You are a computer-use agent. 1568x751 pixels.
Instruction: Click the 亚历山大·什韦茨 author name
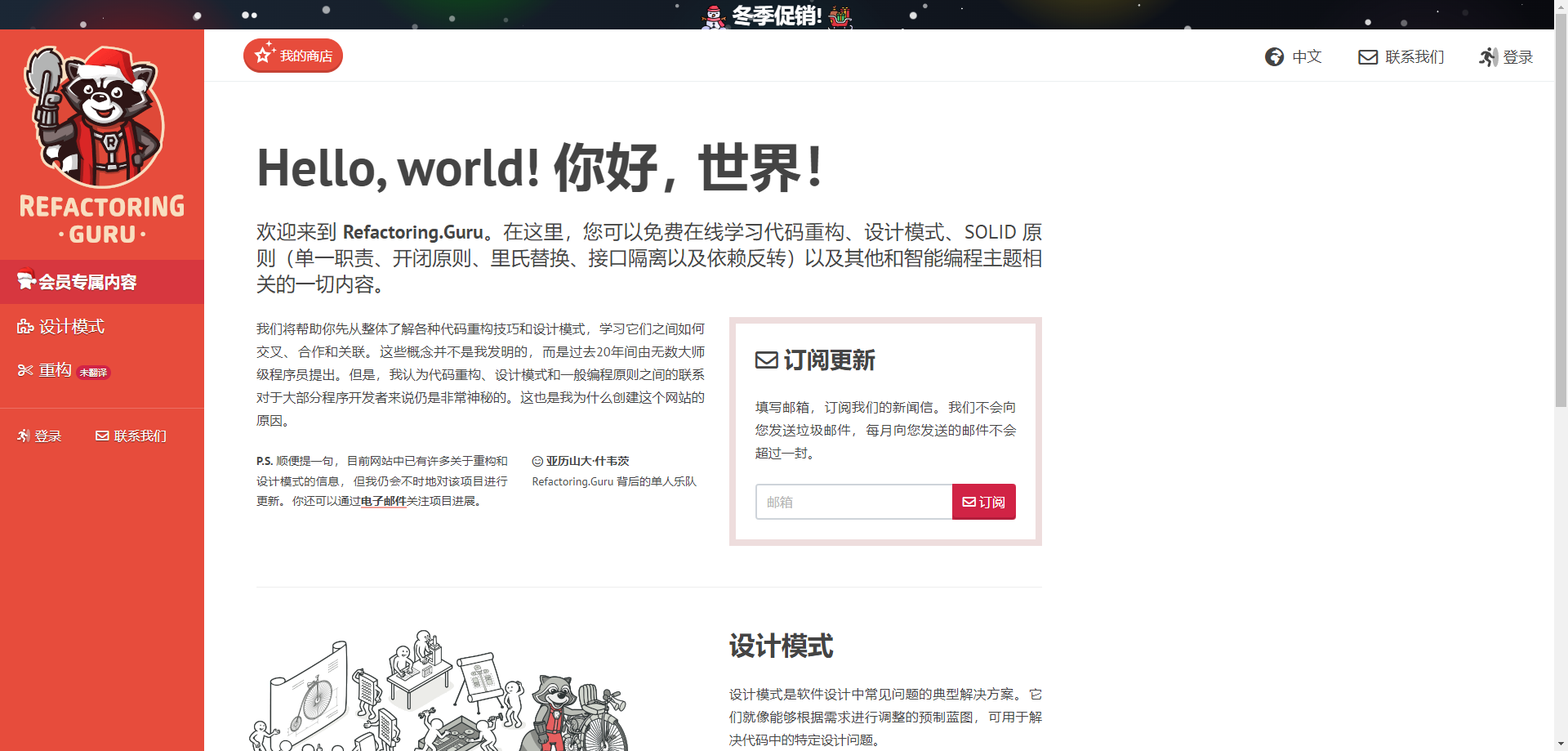[588, 461]
